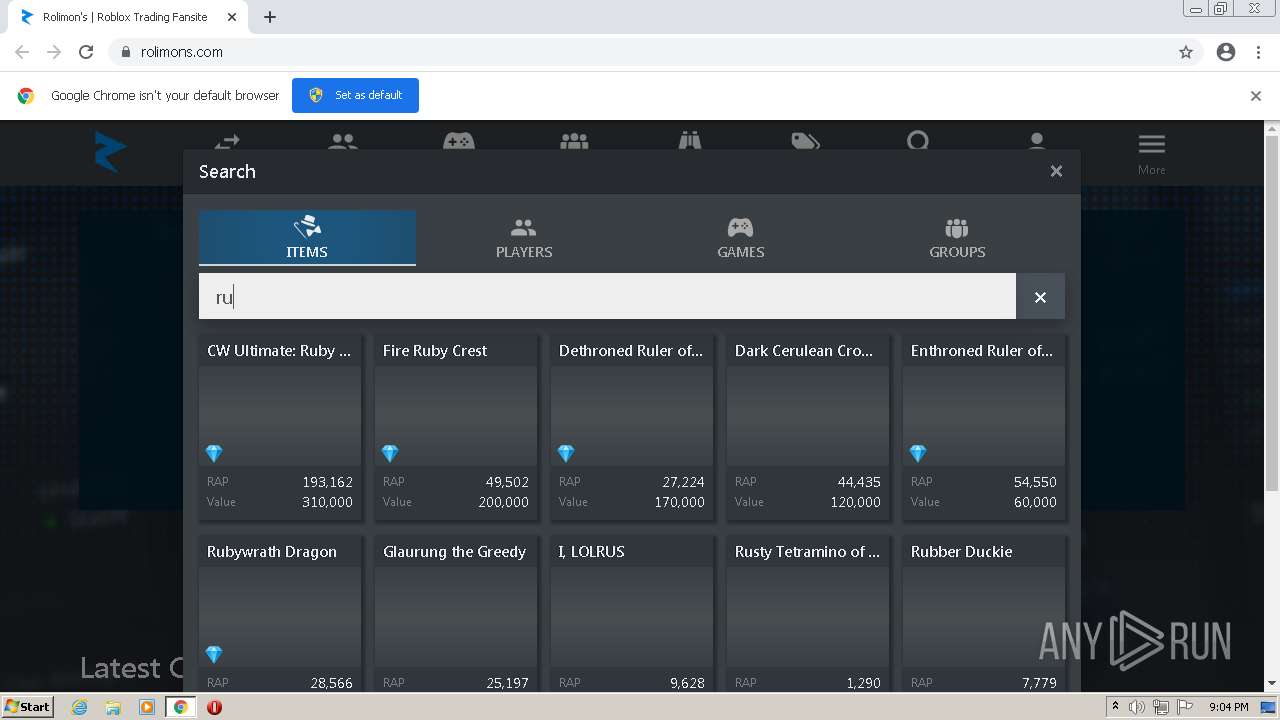Switch to the Games search tab

point(741,238)
